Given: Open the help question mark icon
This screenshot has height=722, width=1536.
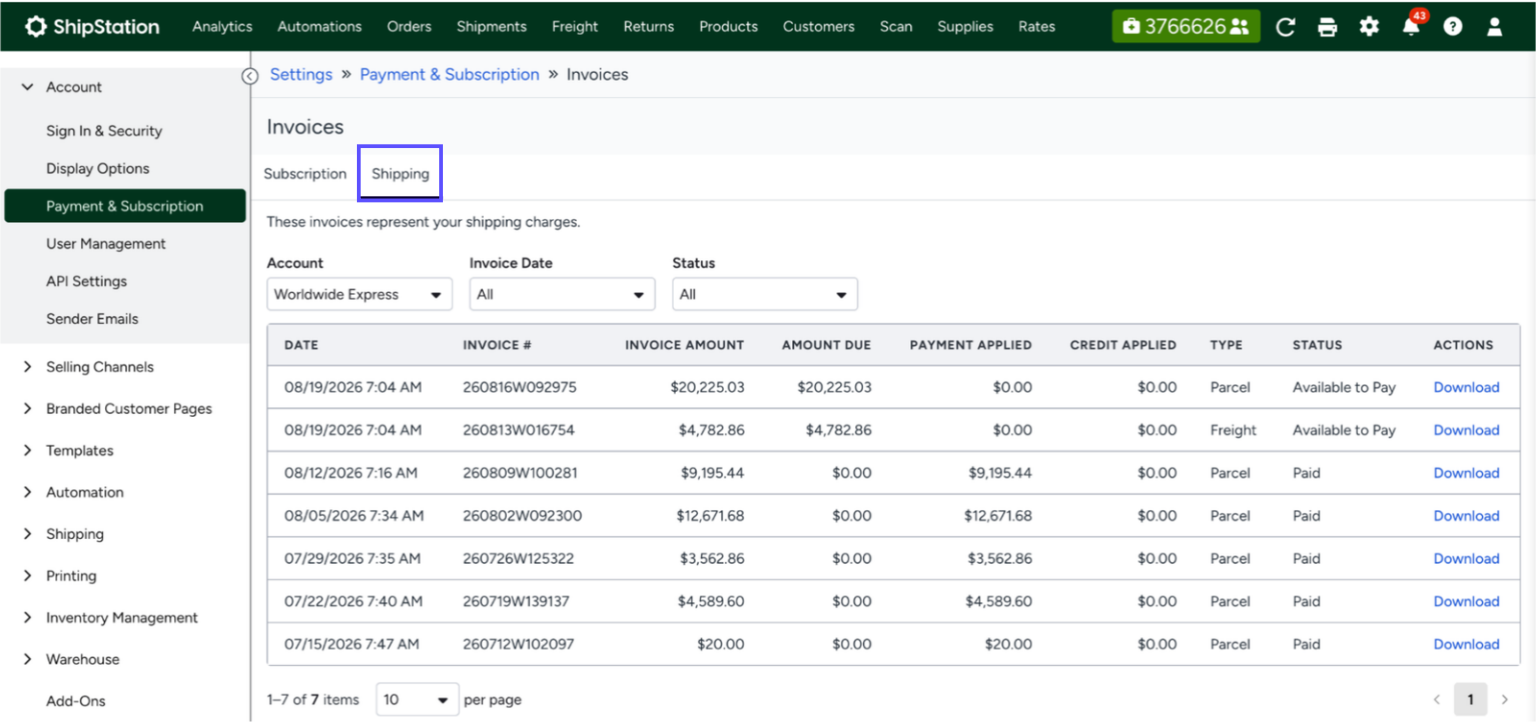Looking at the screenshot, I should (x=1453, y=27).
